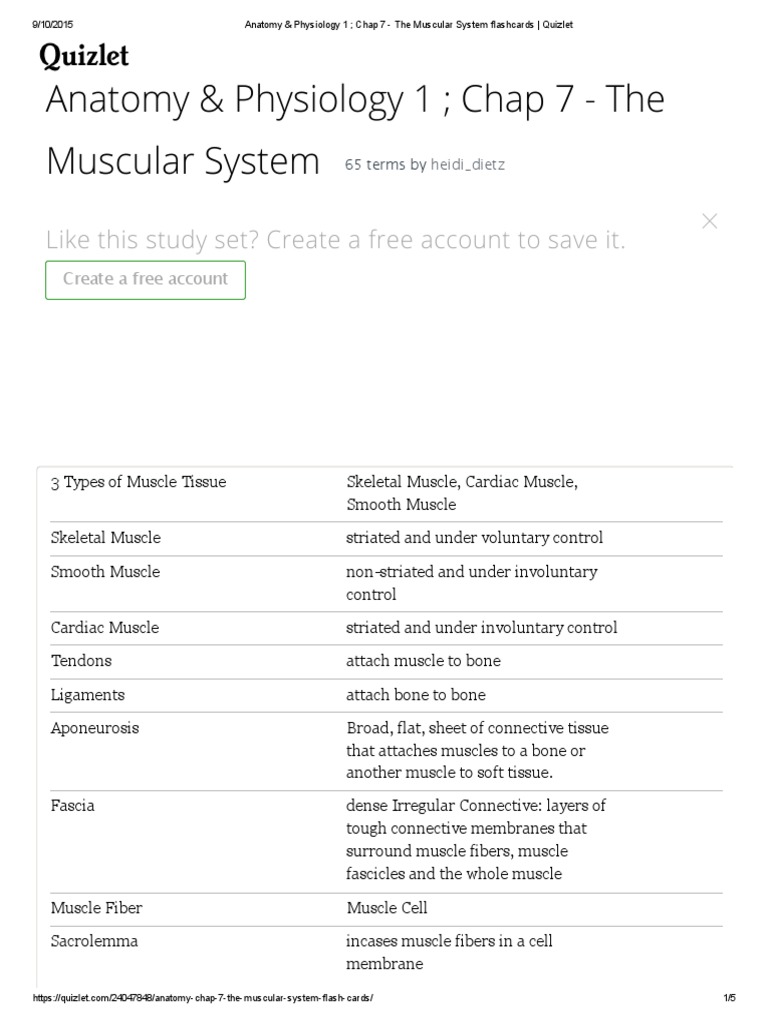Click the Muscle Fiber term
768x1024 pixels.
coord(97,908)
